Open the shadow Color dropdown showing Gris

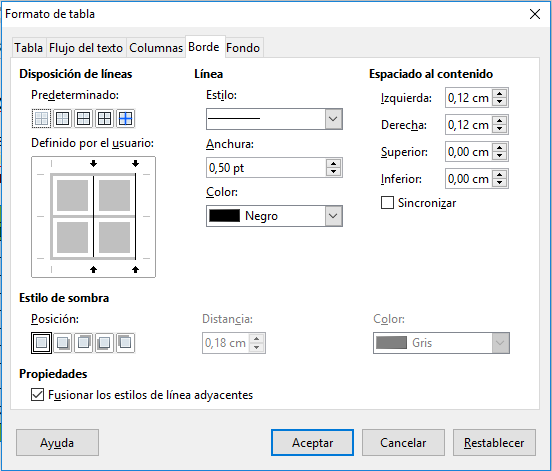click(441, 343)
